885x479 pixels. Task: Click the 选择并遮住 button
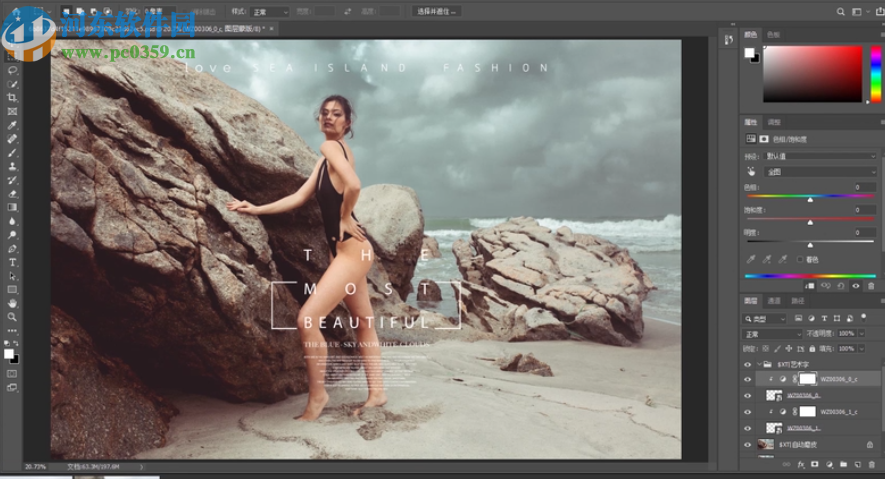tap(436, 11)
